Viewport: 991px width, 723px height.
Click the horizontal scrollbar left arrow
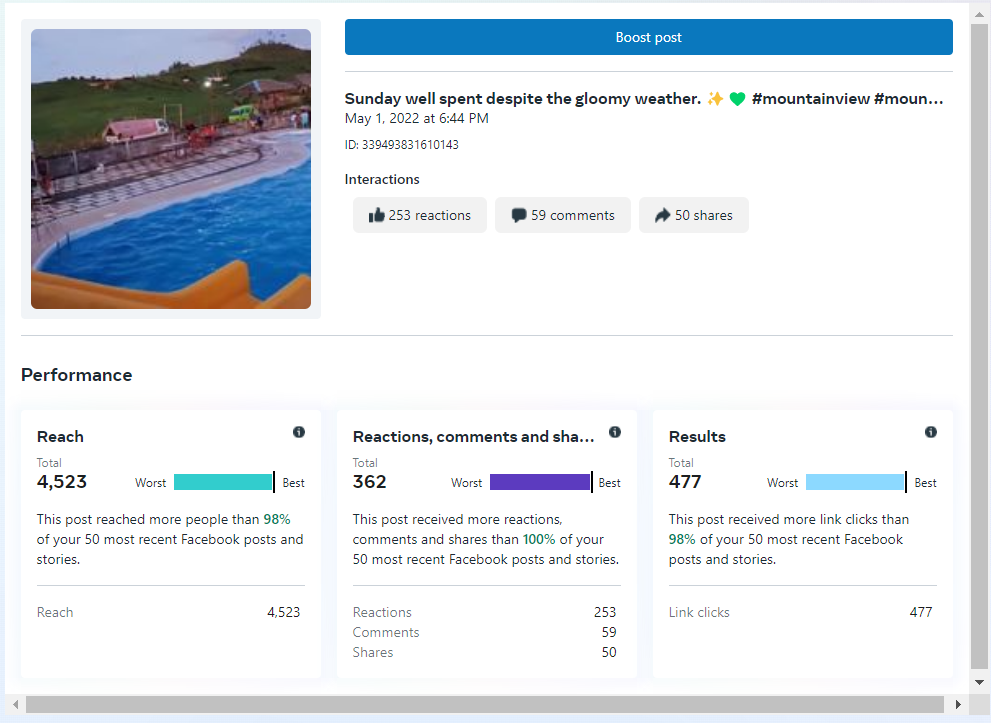pos(14,705)
